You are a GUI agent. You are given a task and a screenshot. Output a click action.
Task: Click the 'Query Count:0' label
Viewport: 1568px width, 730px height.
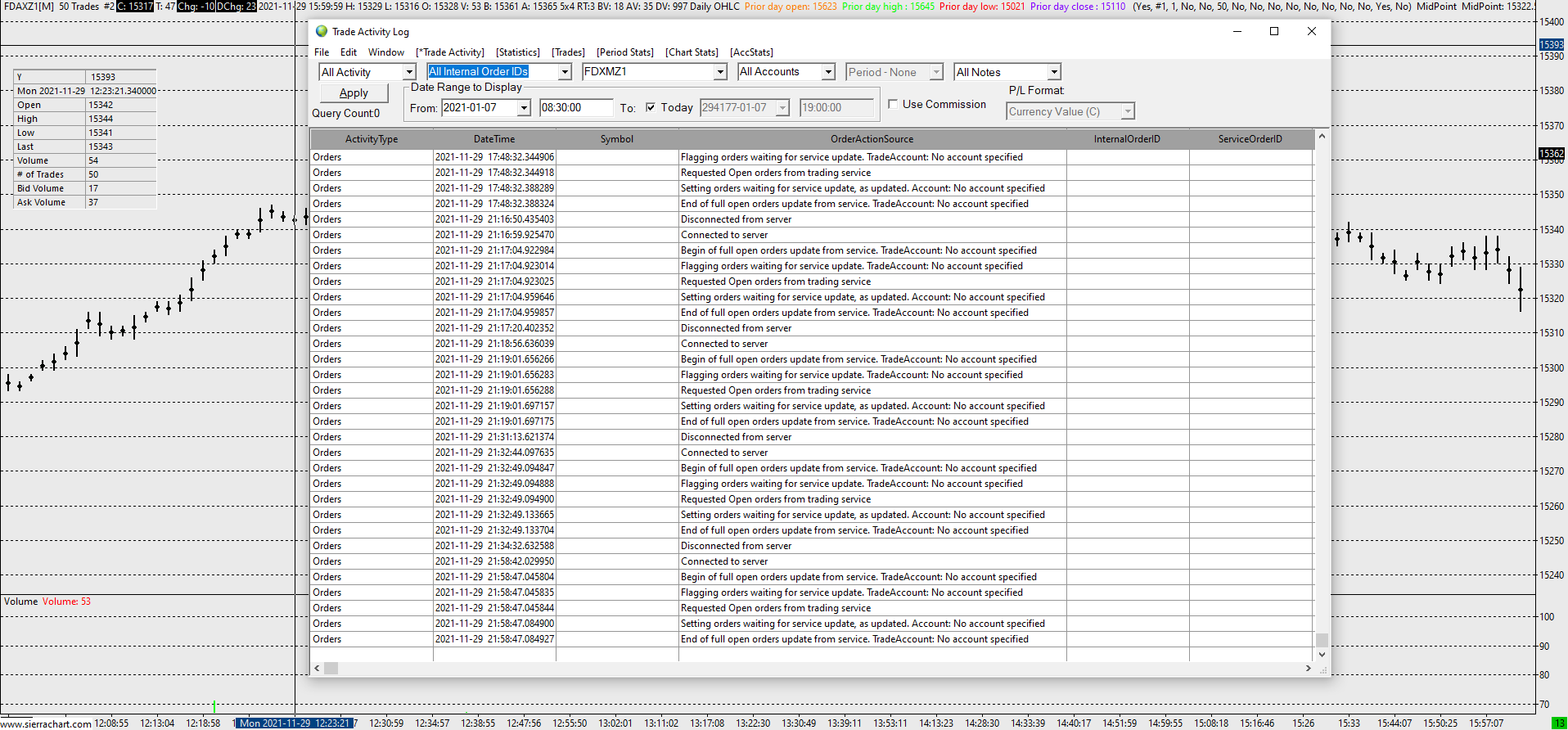click(345, 114)
